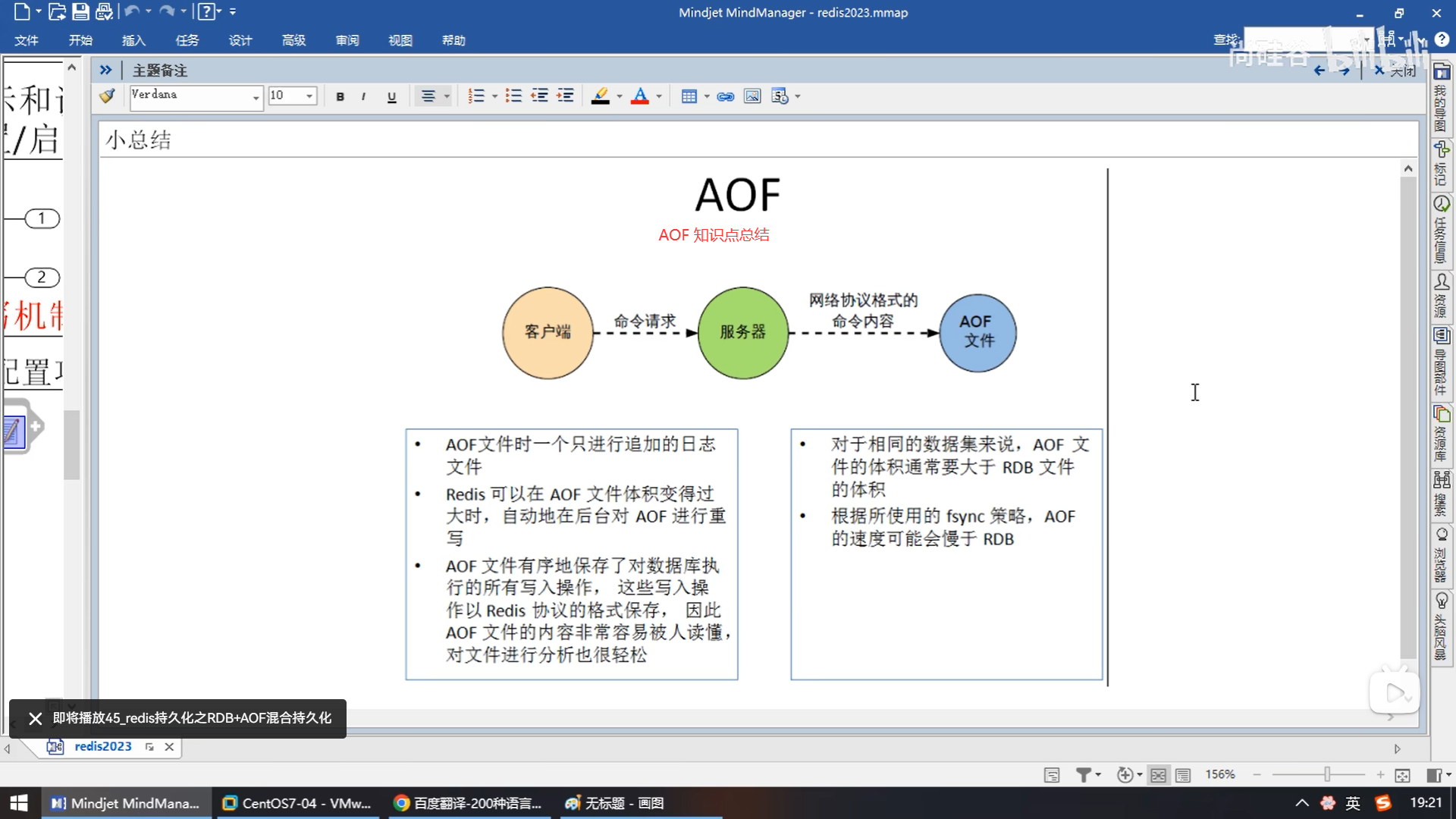Toggle underline formatting
1456x819 pixels.
coord(391,96)
